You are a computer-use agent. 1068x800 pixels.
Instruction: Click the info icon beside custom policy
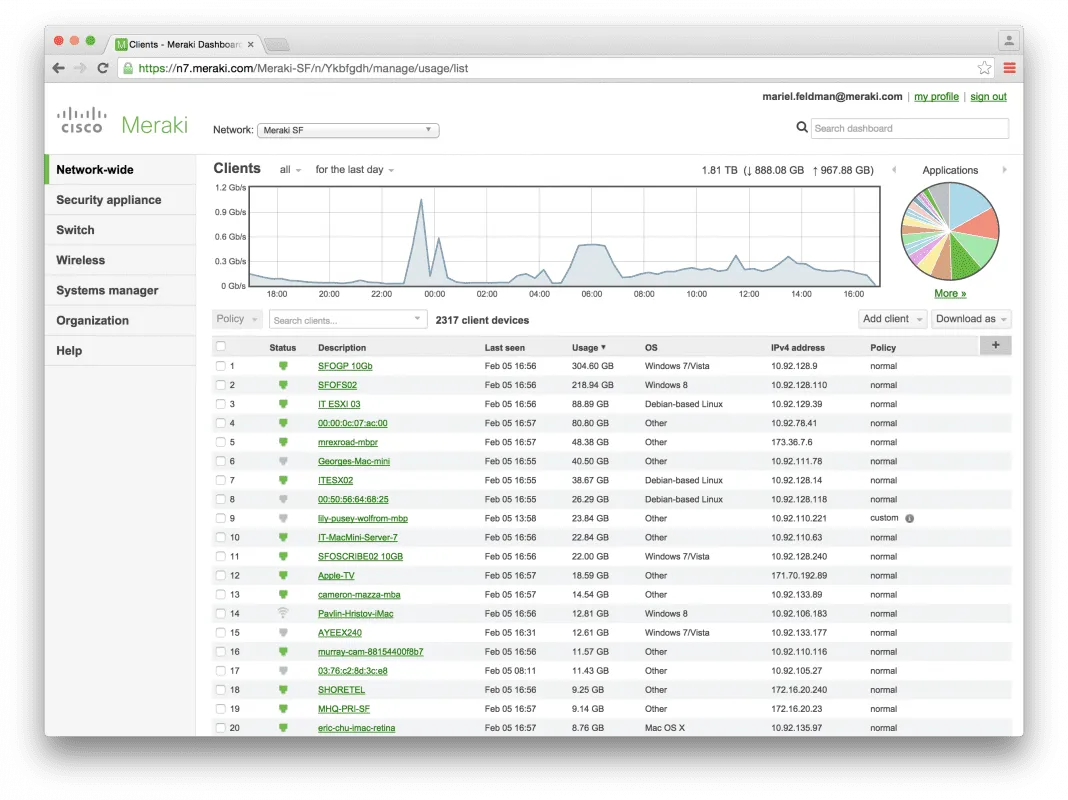[909, 518]
